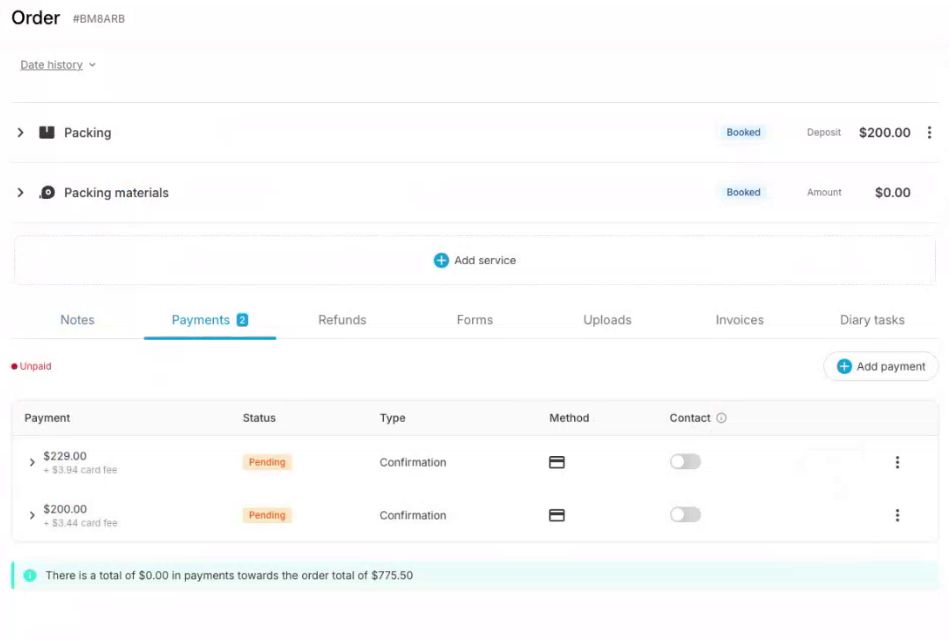Click card method icon for $200.00 payment
This screenshot has width=949, height=640.
pyautogui.click(x=557, y=515)
